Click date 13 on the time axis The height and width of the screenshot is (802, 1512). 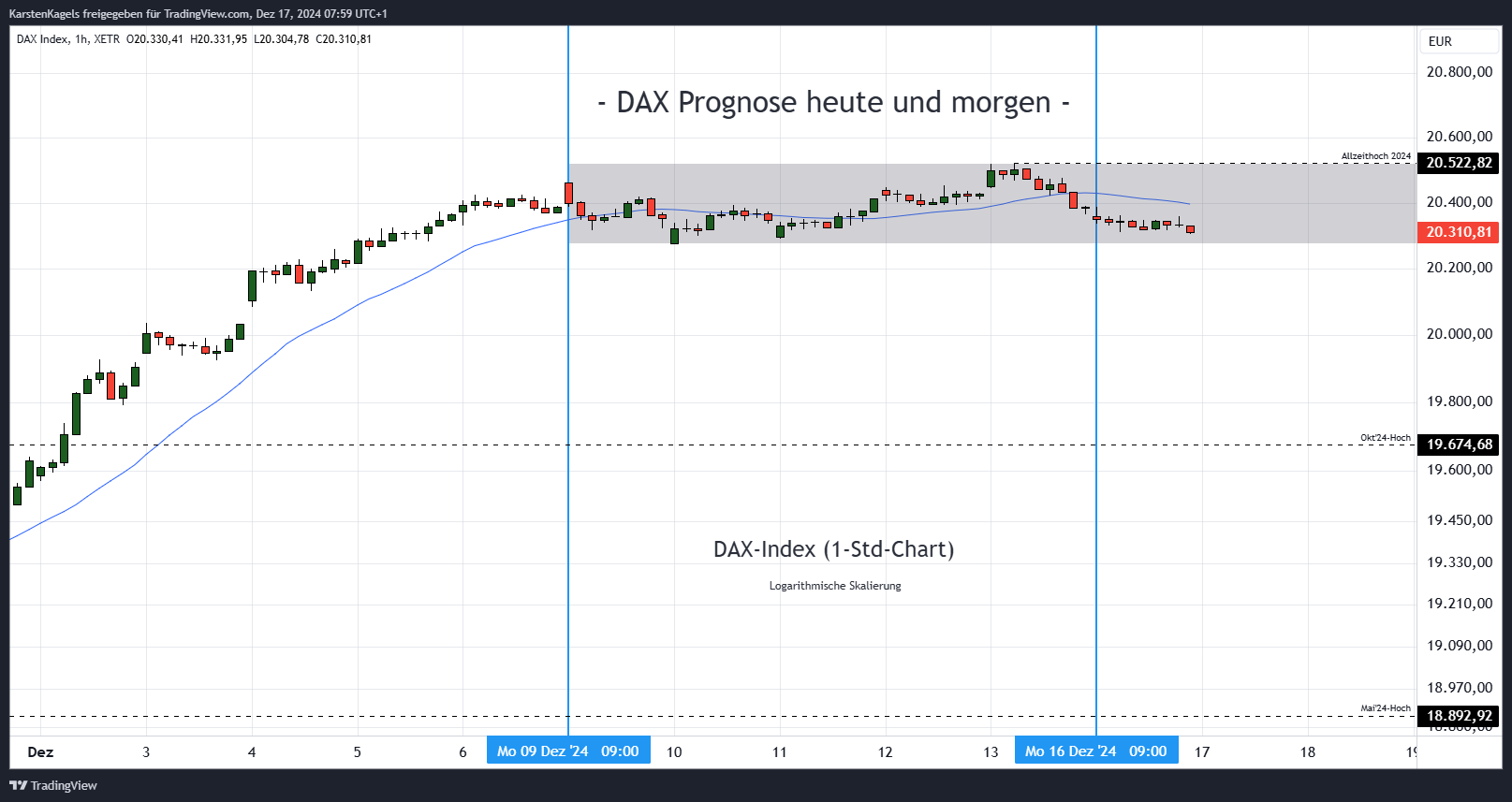[x=991, y=751]
